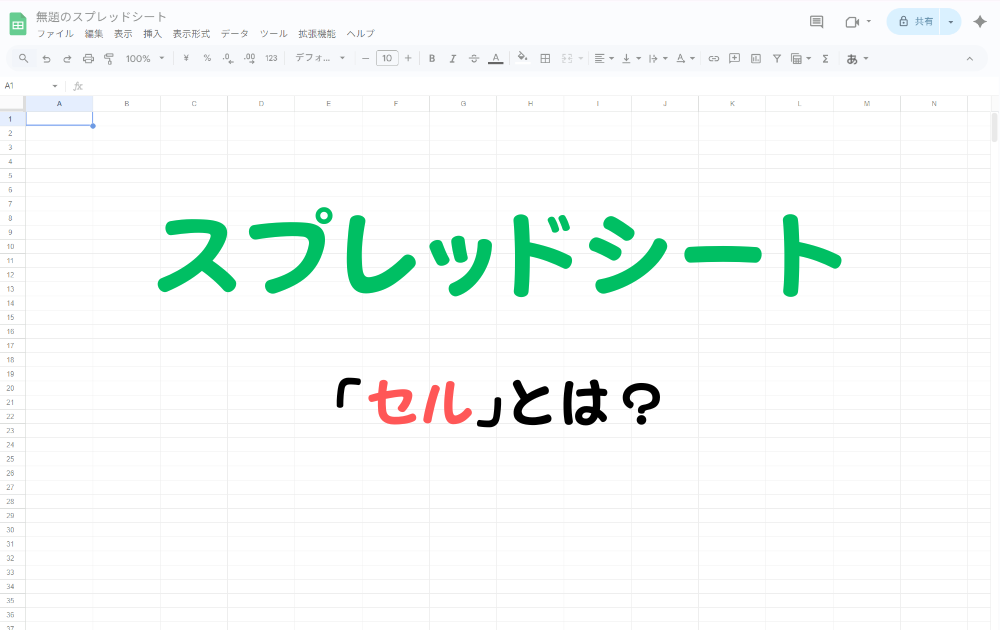Toggle strikethrough formatting
1000x630 pixels.
pos(474,59)
